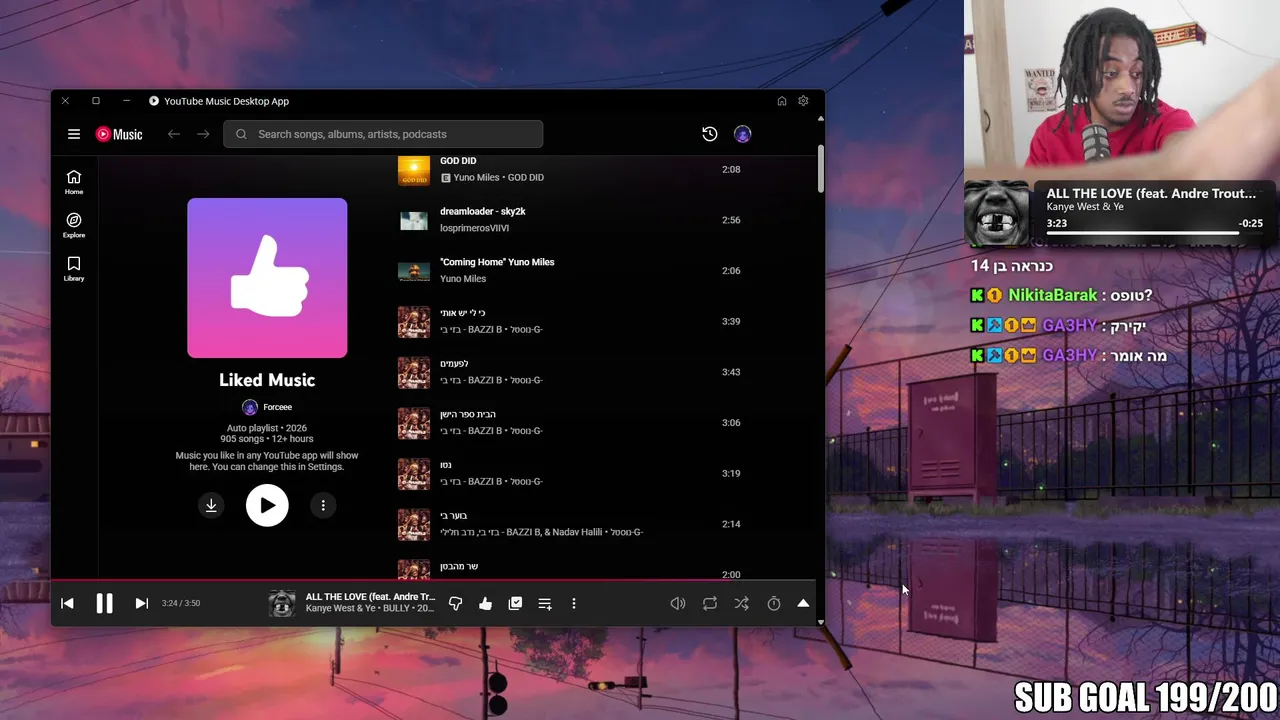
Task: Download the Liked Music playlist
Action: [x=211, y=505]
